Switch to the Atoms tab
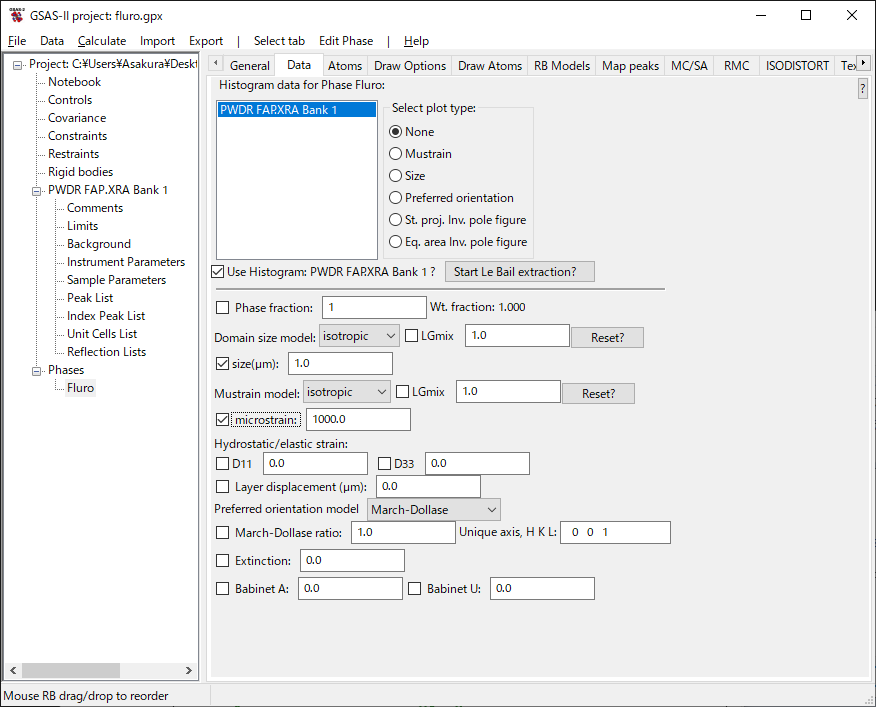This screenshot has height=707, width=876. 345,66
